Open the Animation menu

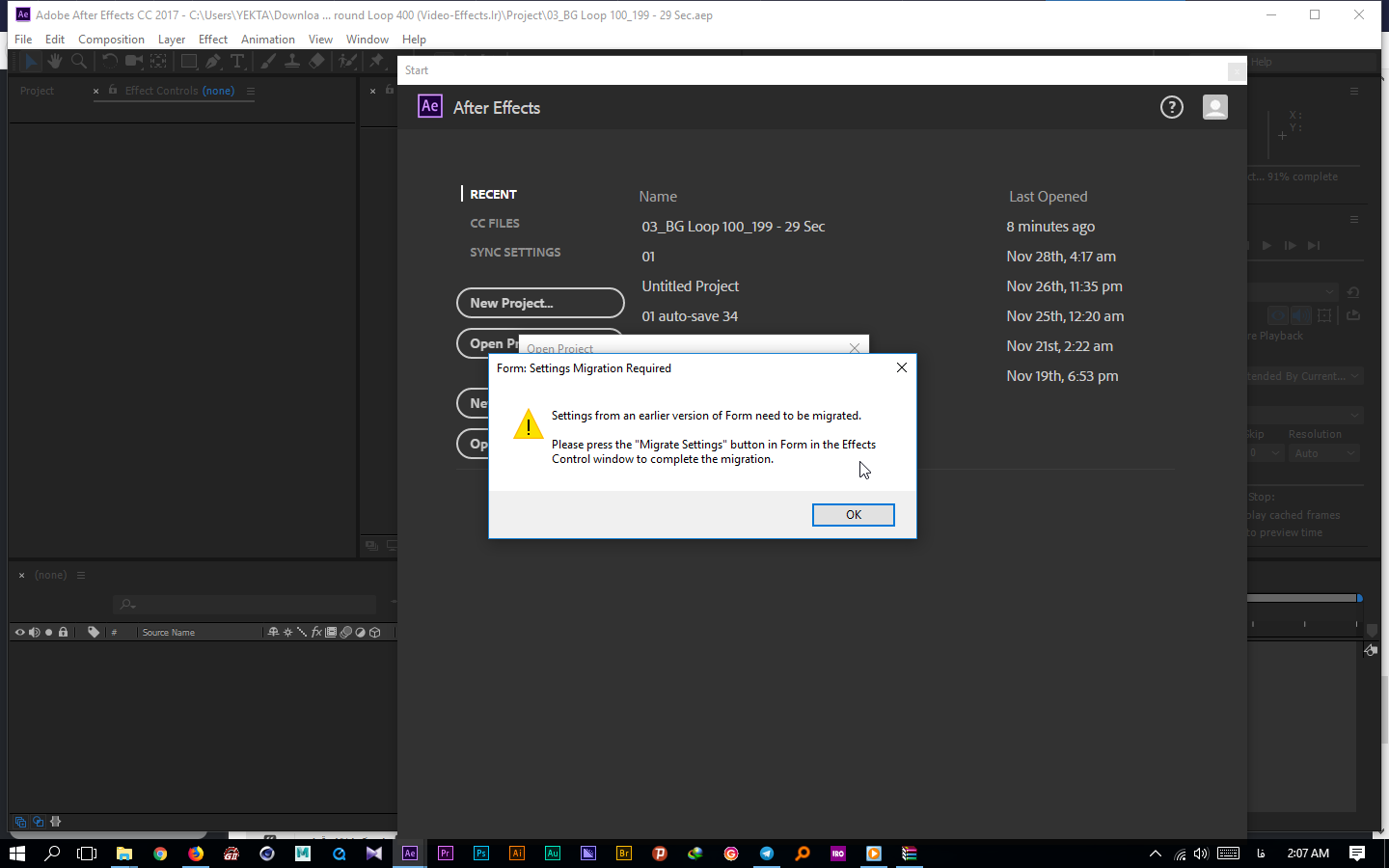tap(268, 40)
